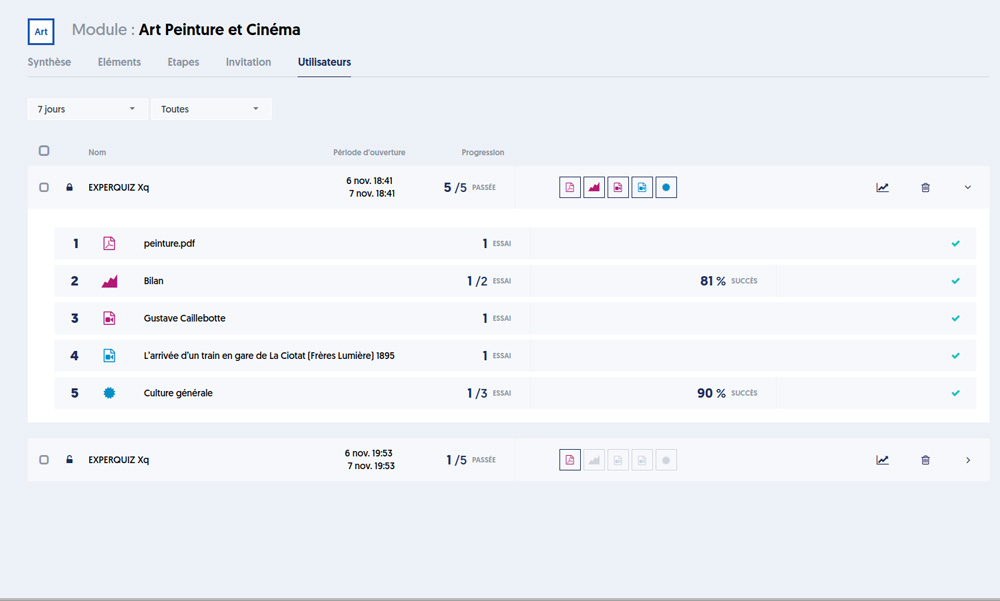This screenshot has width=1000, height=601.
Task: Delete the first EXPERQUIZ Xq user row
Action: click(925, 187)
